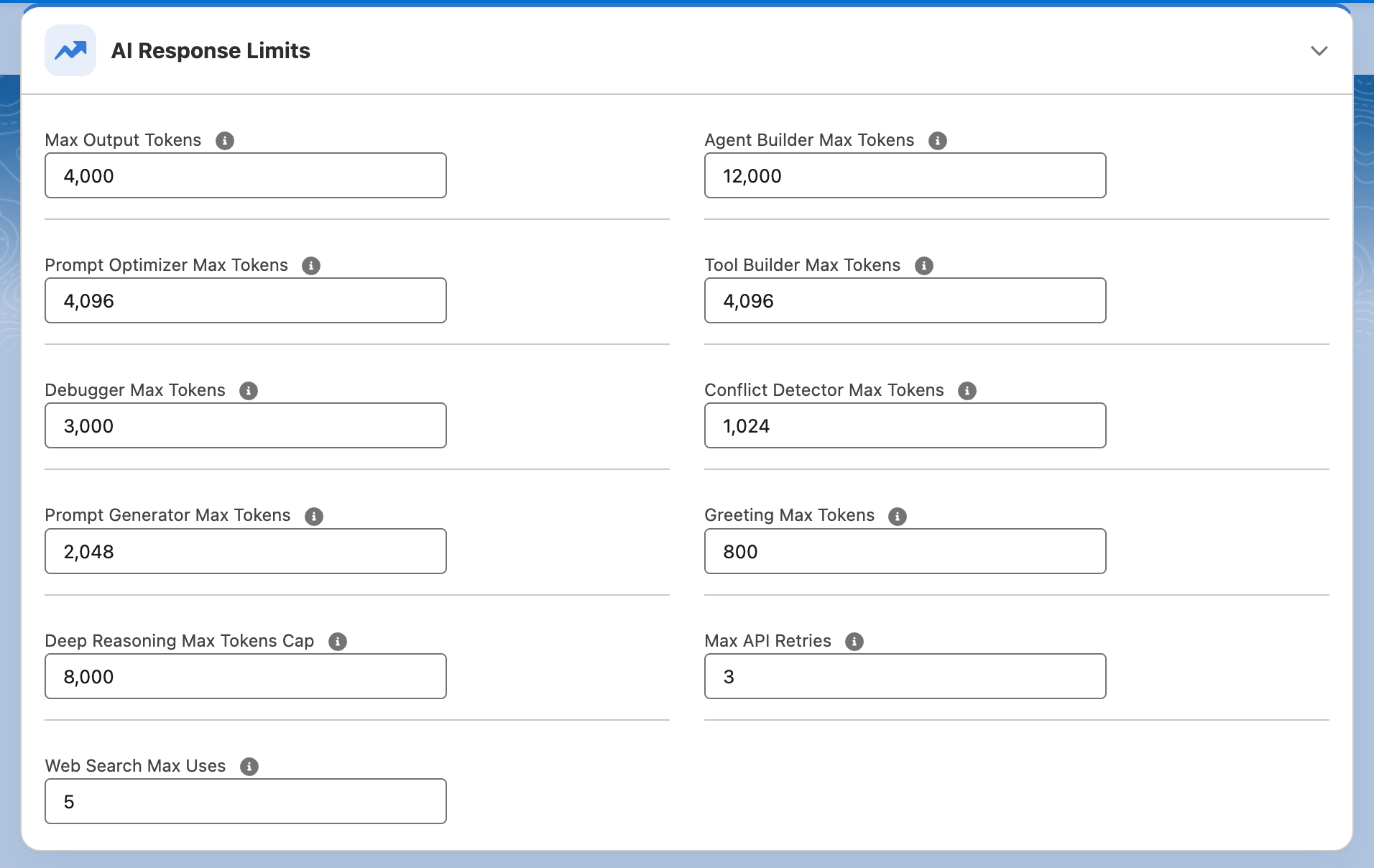1374x868 pixels.
Task: Click the Web Search Max Uses label
Action: (x=135, y=765)
